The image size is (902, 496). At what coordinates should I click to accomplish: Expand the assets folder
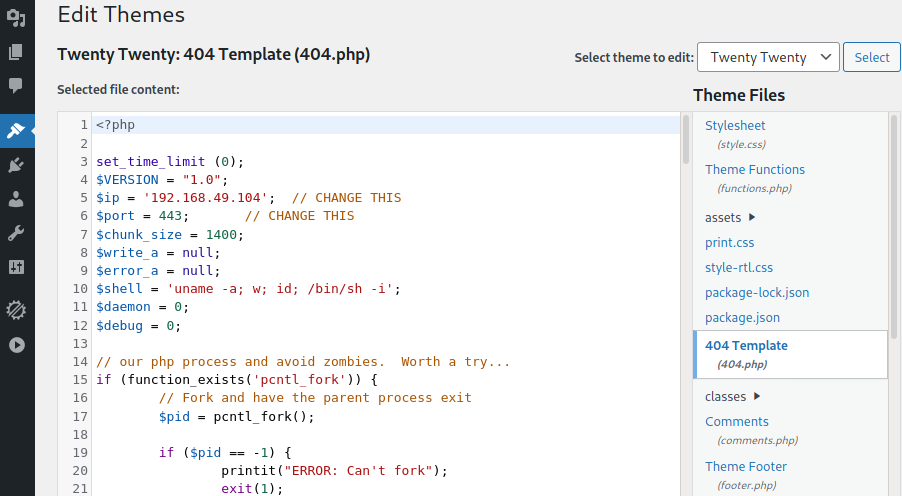point(729,218)
